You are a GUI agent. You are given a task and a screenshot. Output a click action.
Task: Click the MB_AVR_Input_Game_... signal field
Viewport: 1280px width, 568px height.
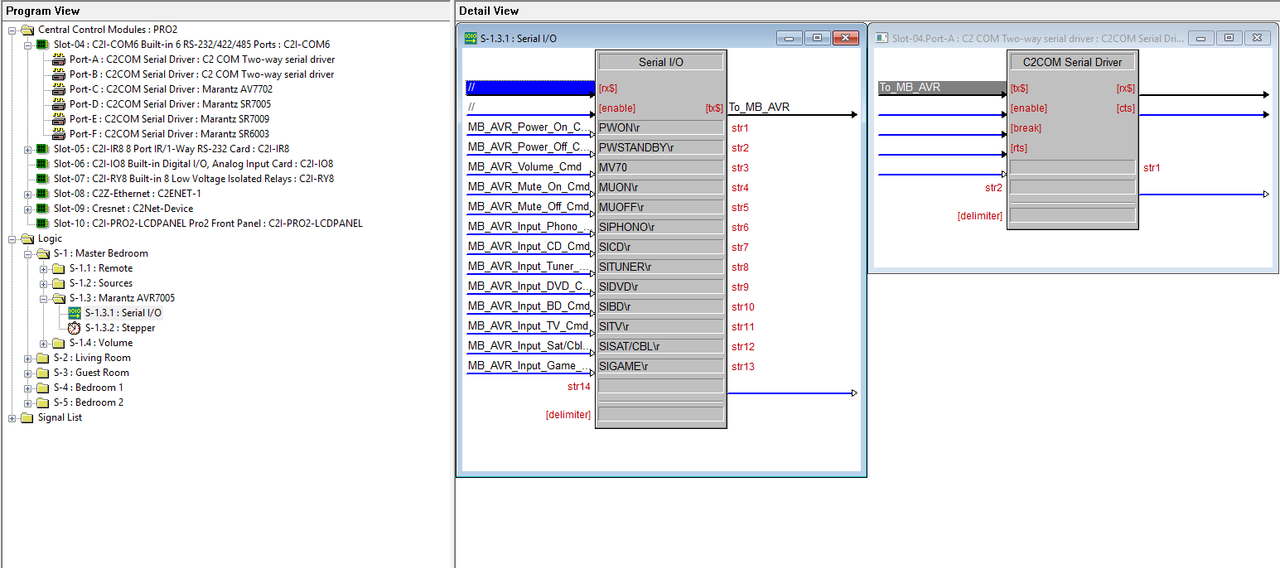(x=530, y=366)
